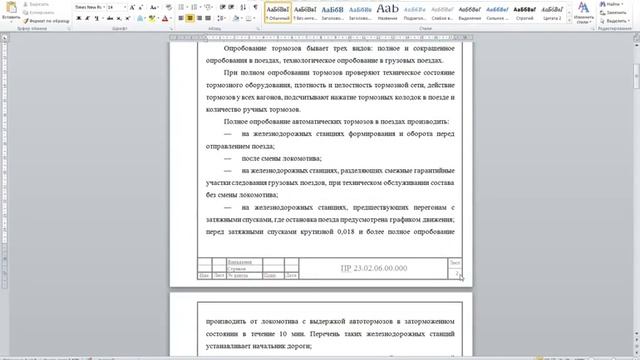The height and width of the screenshot is (360, 640).
Task: Shrink the font size
Action: 141,7
